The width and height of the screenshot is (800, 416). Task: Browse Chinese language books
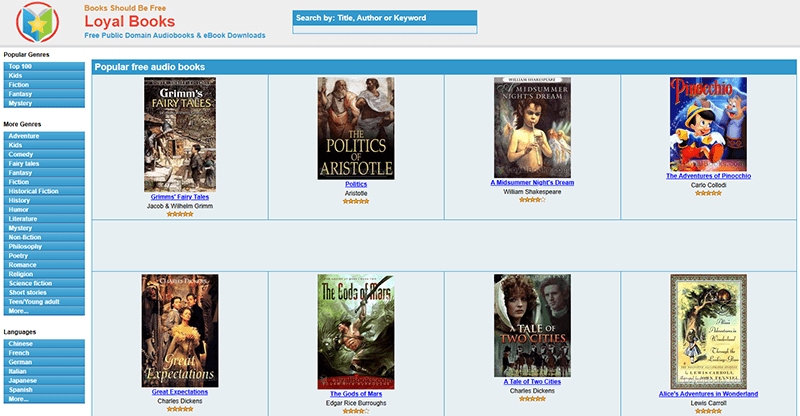pyautogui.click(x=44, y=344)
